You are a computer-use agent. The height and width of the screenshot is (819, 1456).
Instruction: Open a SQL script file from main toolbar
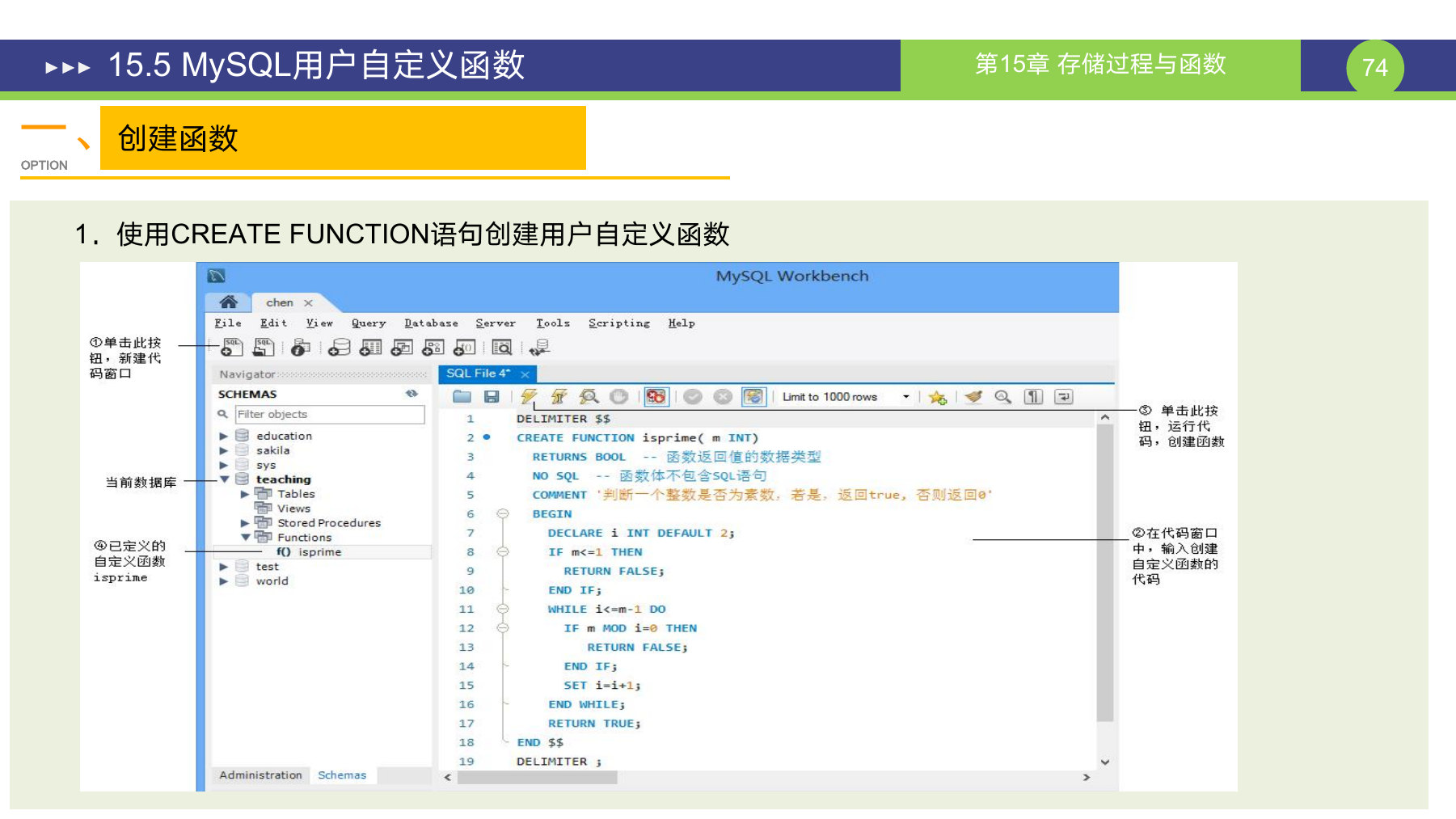(x=264, y=347)
